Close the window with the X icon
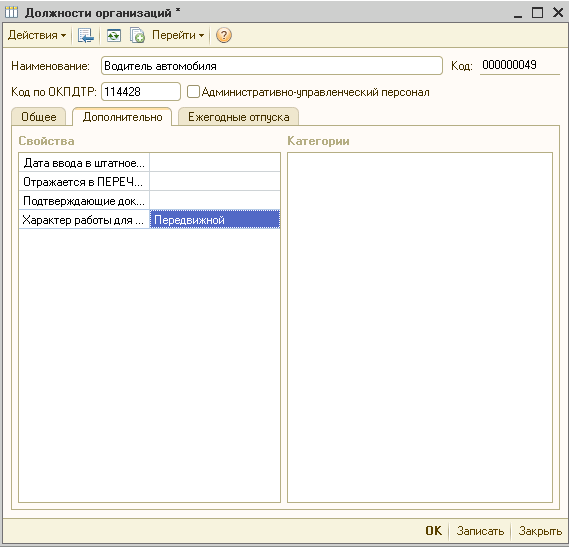569x547 pixels. [x=558, y=12]
